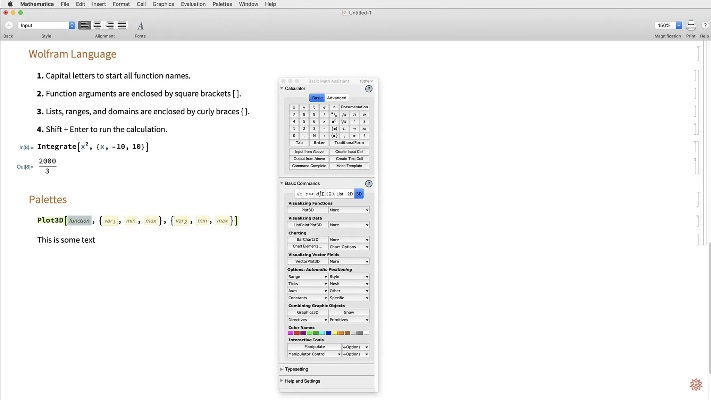Viewport: 711px width, 400px height.
Task: Click the Print icon in toolbar
Action: pyautogui.click(x=690, y=25)
